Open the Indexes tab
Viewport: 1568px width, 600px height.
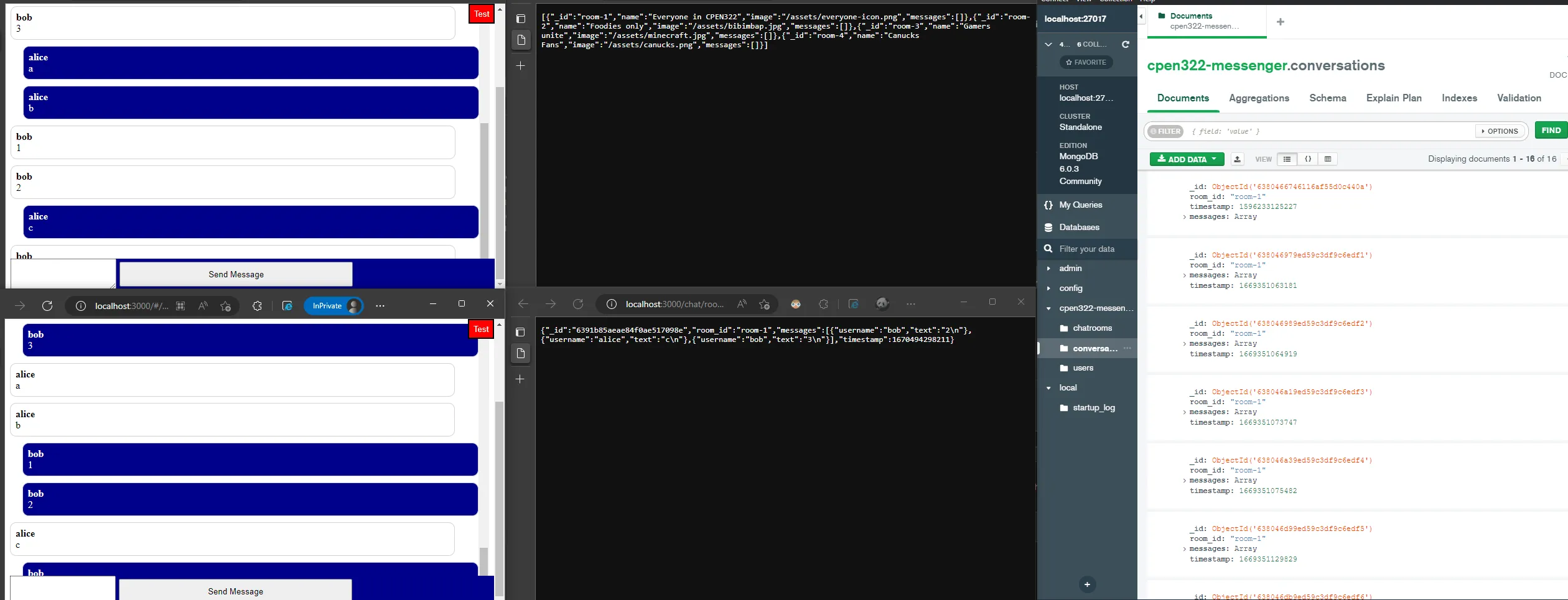point(1459,98)
